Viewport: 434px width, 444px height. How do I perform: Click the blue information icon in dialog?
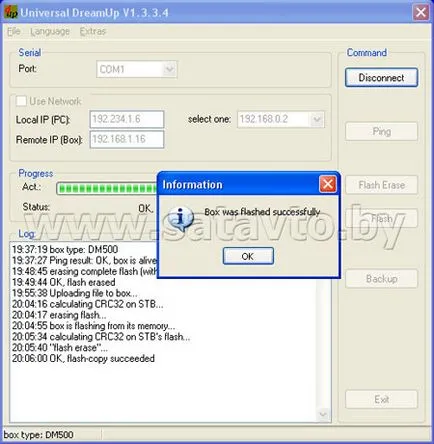point(180,218)
